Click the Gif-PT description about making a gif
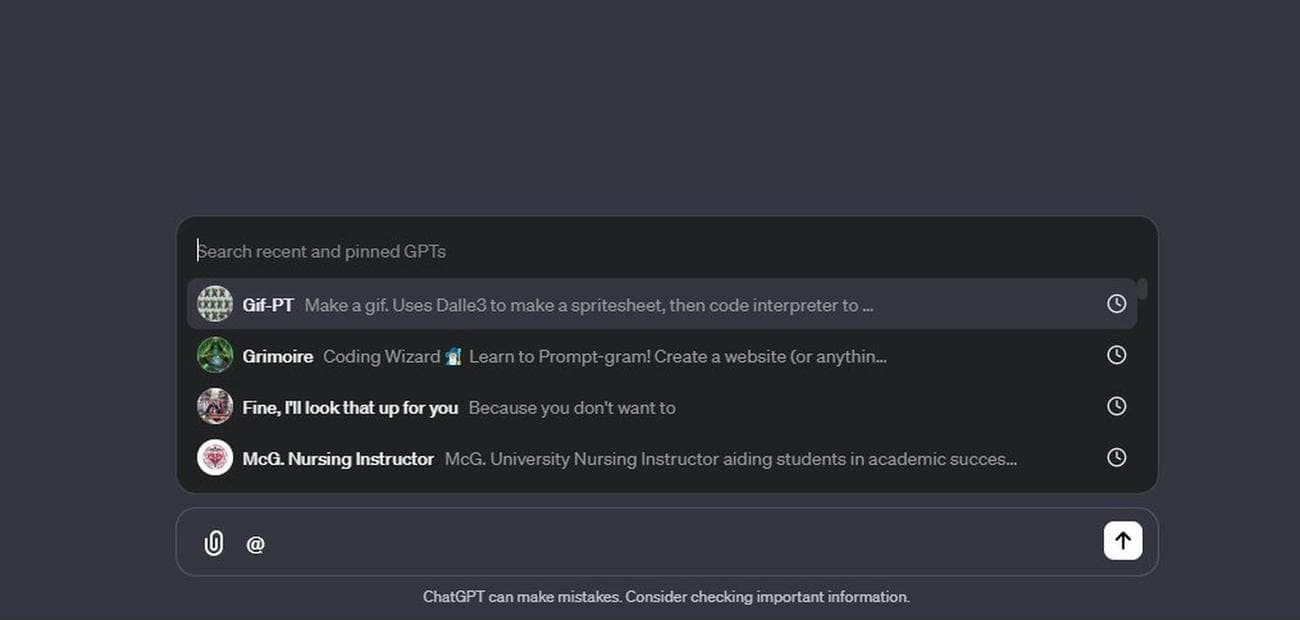The image size is (1300, 620). (588, 305)
